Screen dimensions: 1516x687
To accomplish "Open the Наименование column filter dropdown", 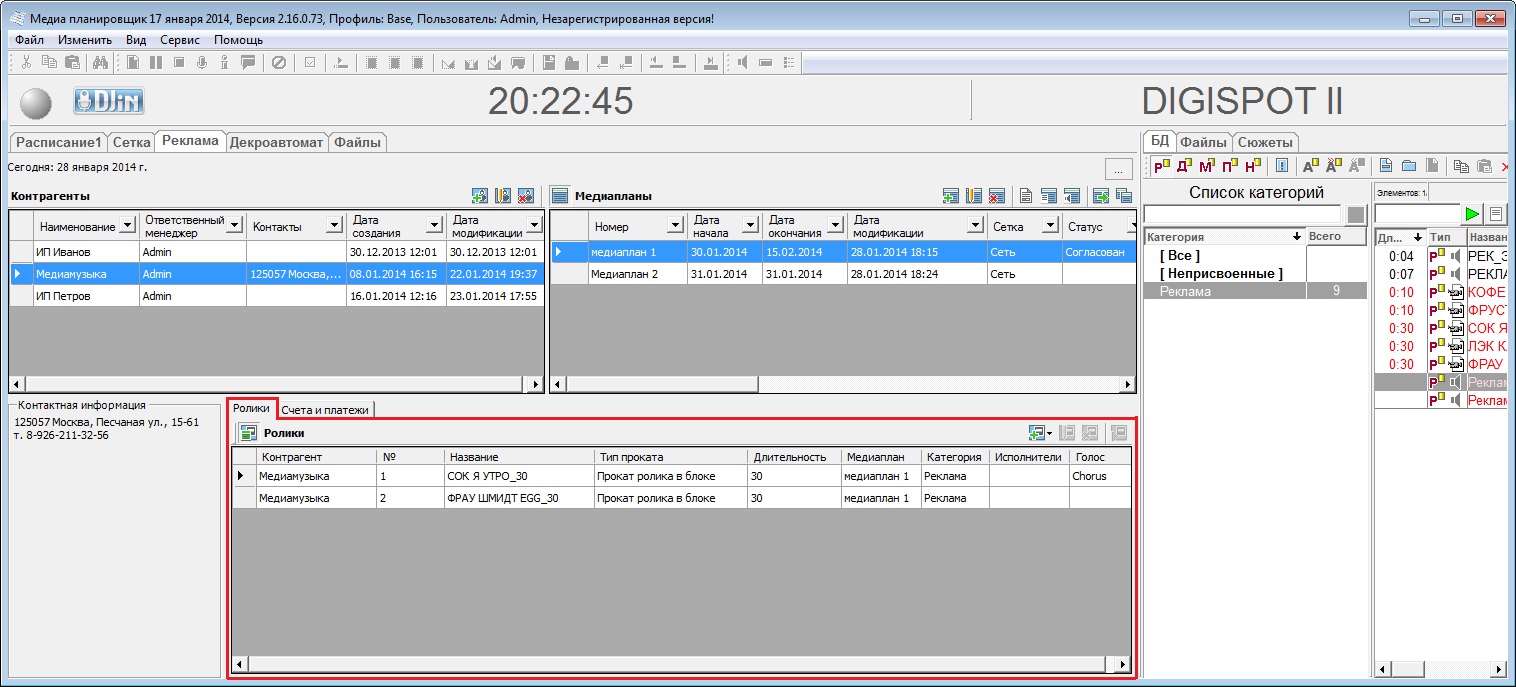I will coord(127,226).
